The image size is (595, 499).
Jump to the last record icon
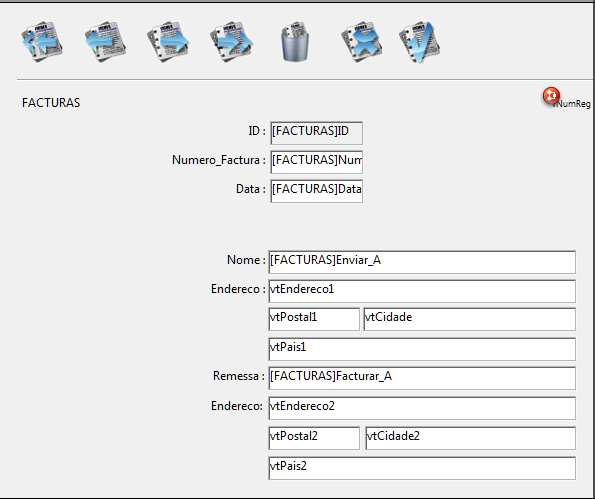pyautogui.click(x=231, y=41)
